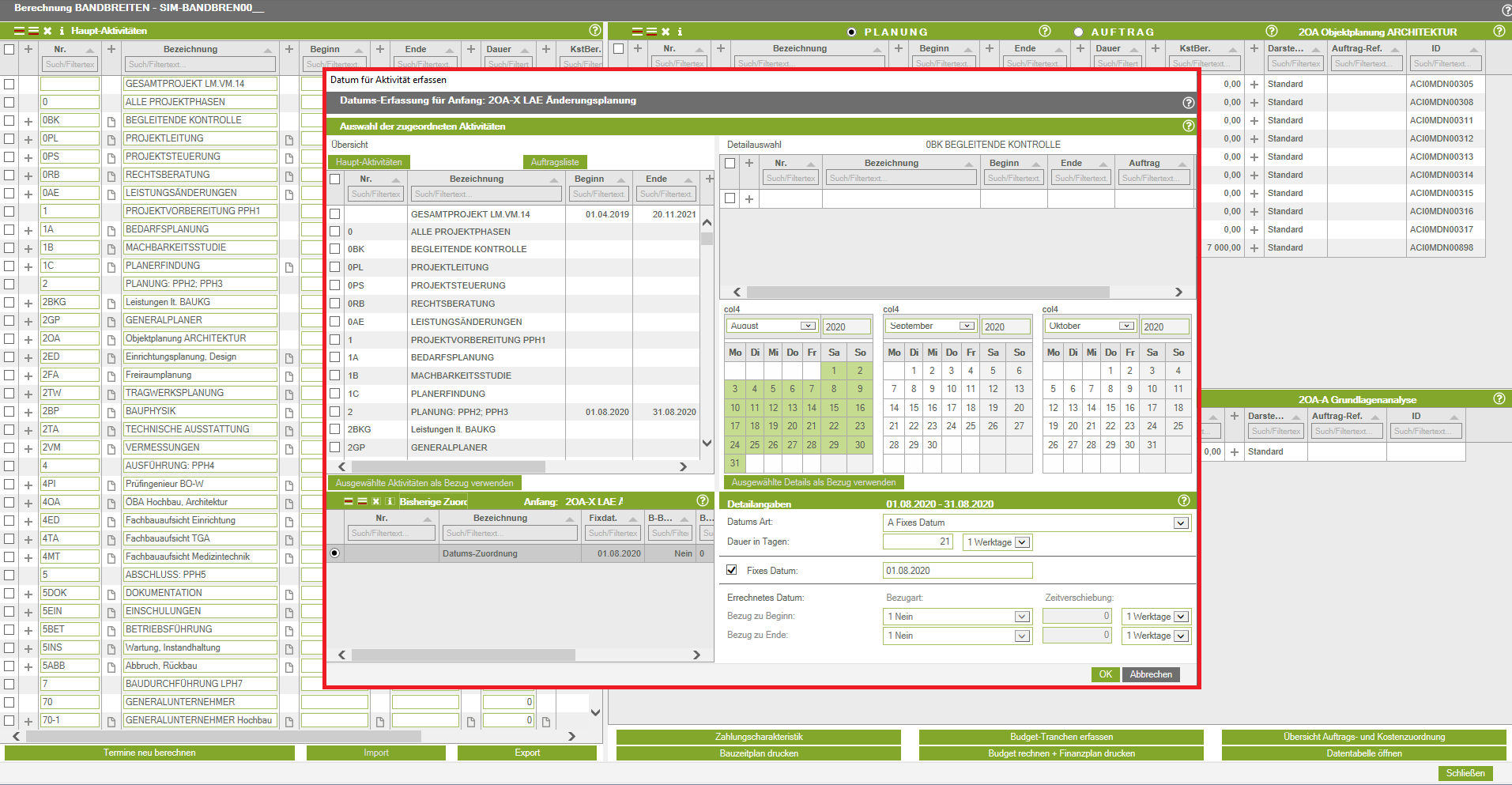Expand the Bezug zu Beginn dropdown
1512x785 pixels.
1021,617
